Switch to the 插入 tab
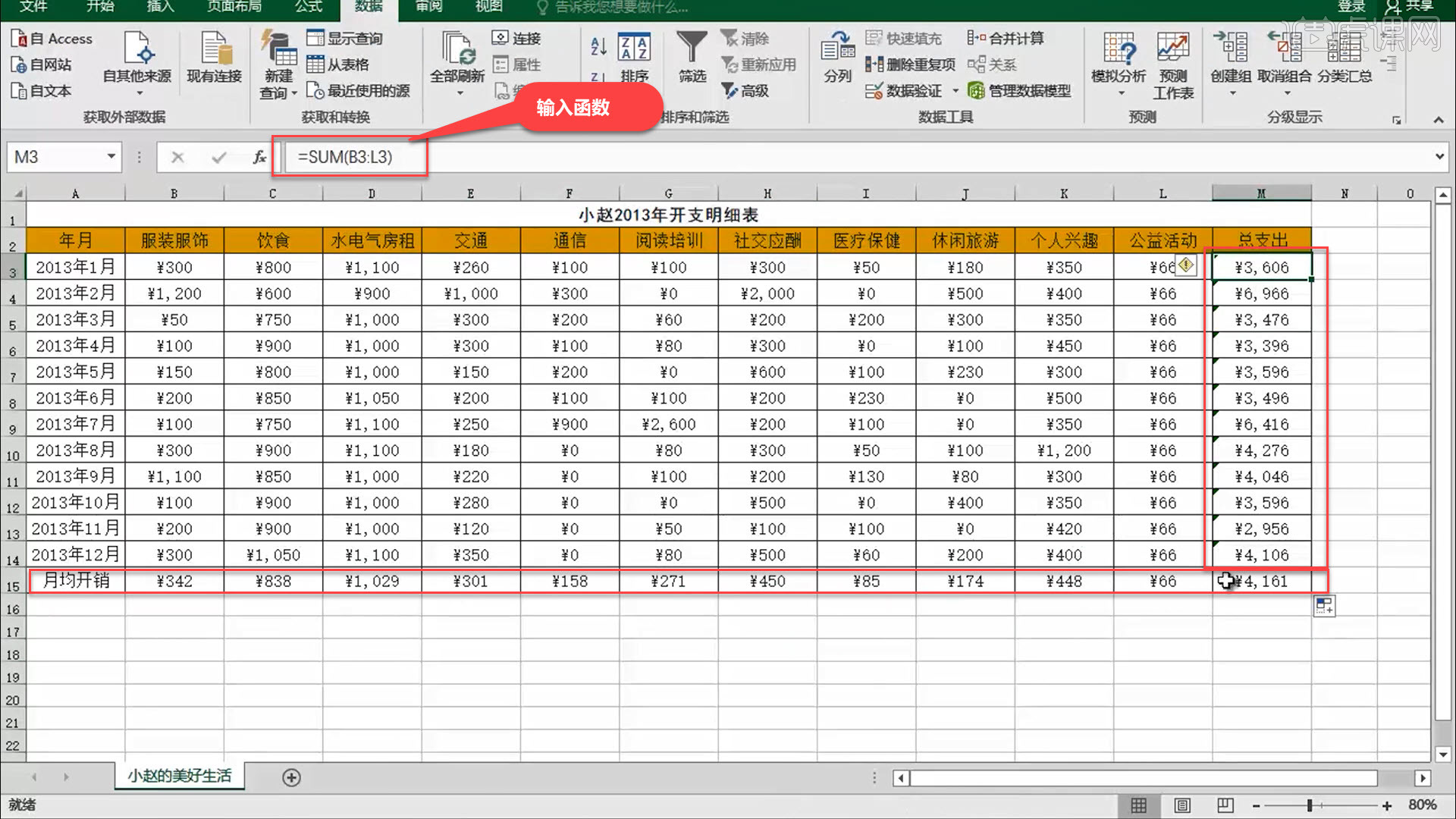This screenshot has height=819, width=1456. (x=160, y=6)
